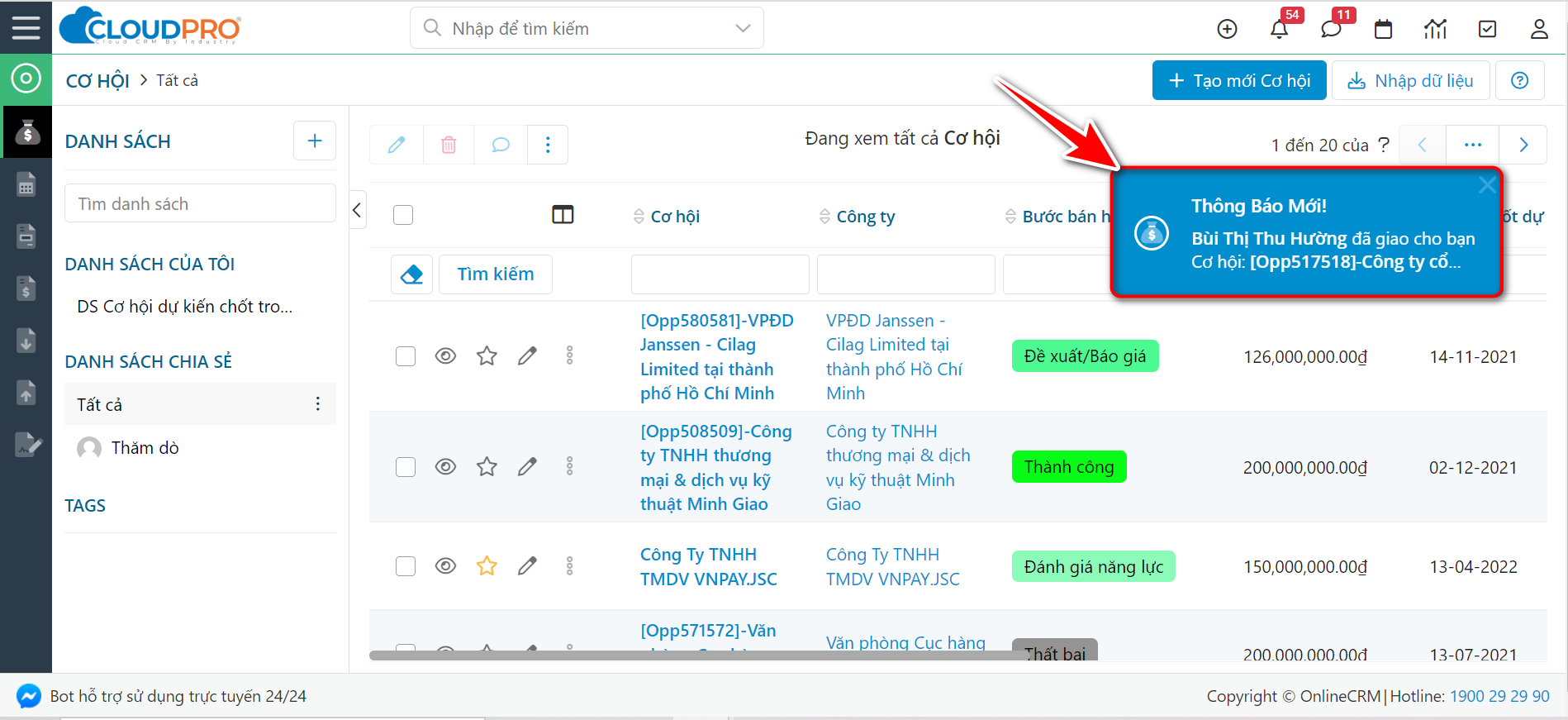Click Tạo mới Cơ hội button

click(x=1239, y=80)
